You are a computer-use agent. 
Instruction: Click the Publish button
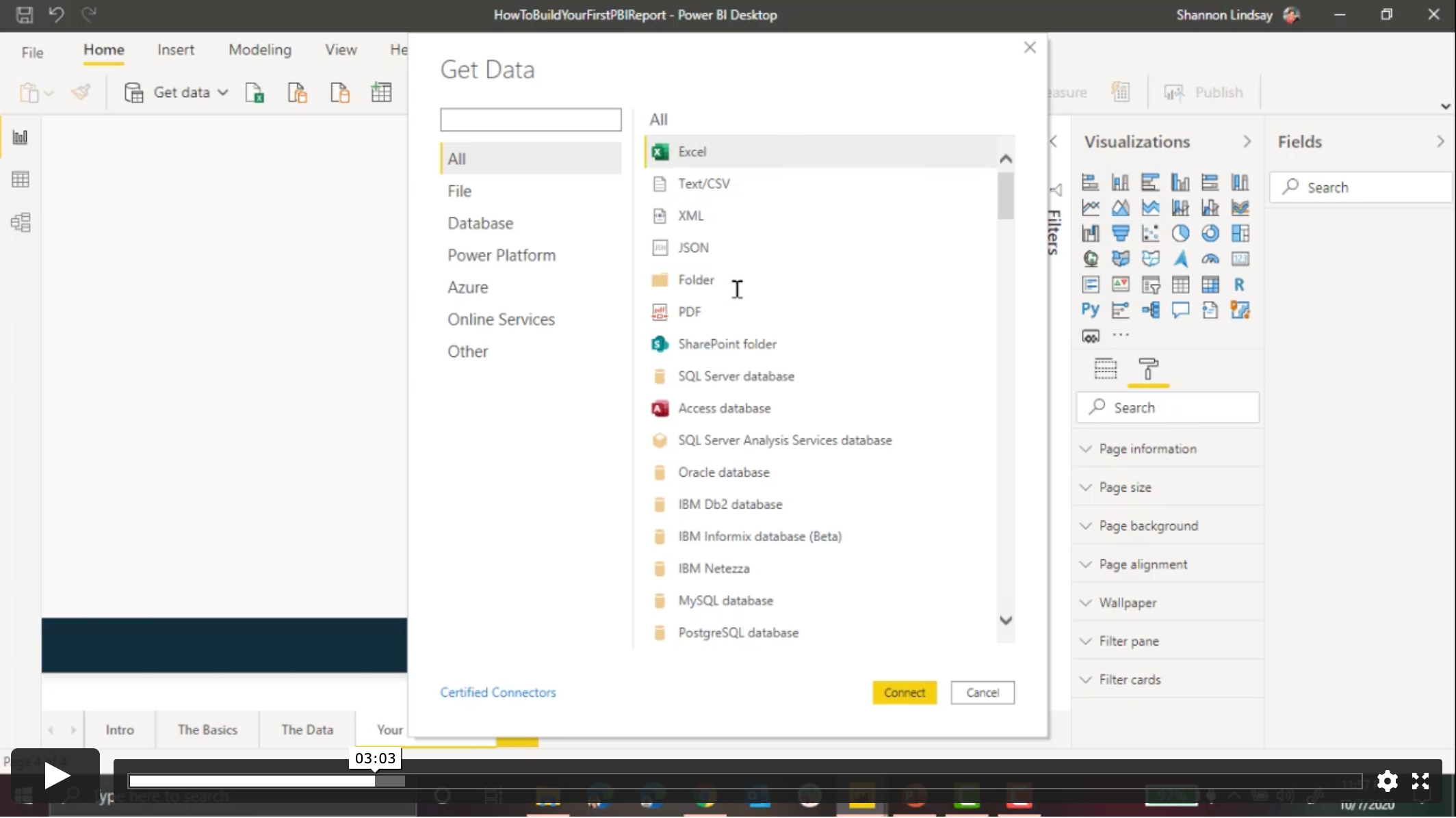1204,92
